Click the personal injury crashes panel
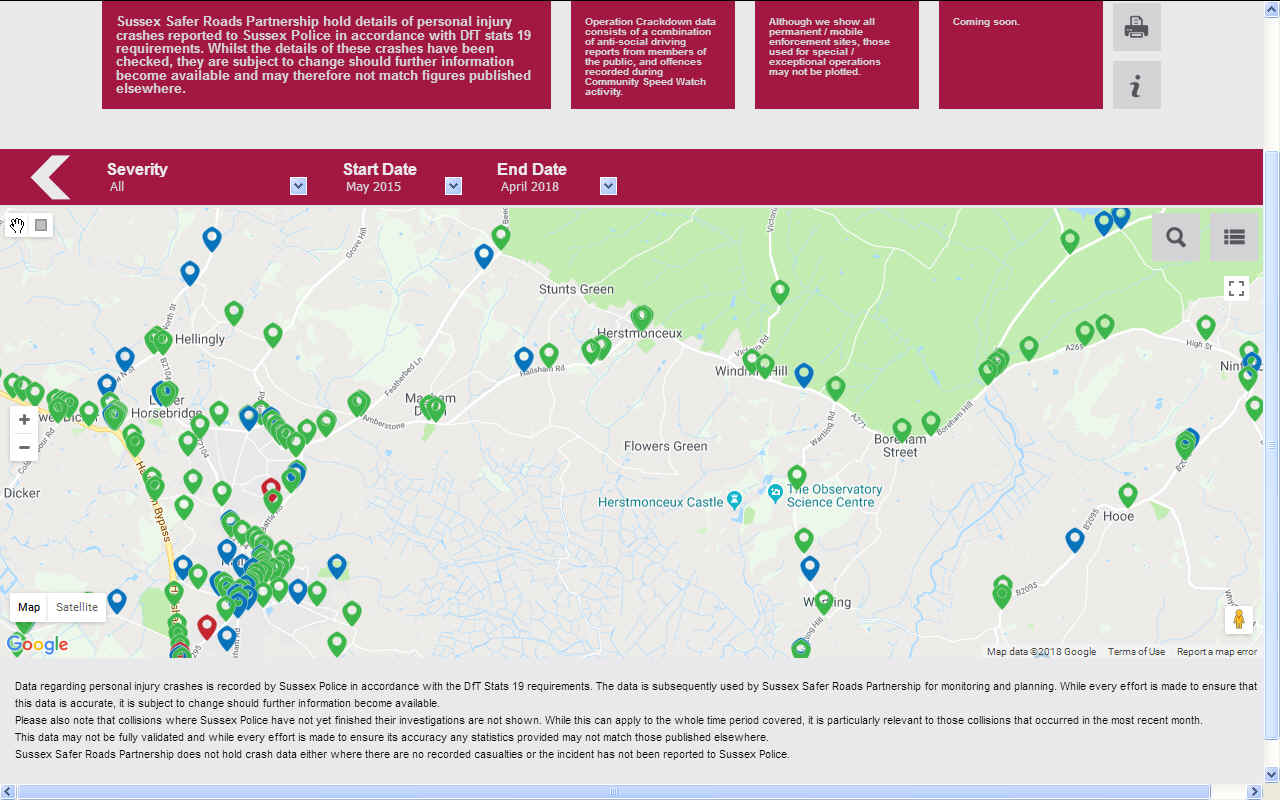 [x=326, y=55]
